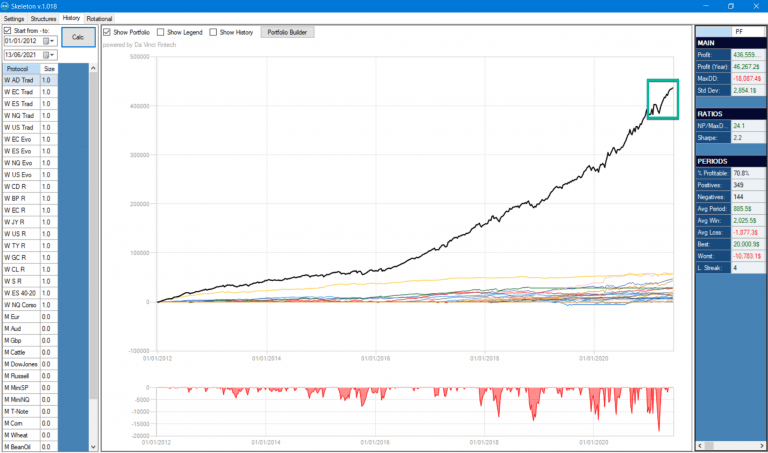Select the W AD Trad protocol row
This screenshot has height=453, width=768.
point(20,79)
